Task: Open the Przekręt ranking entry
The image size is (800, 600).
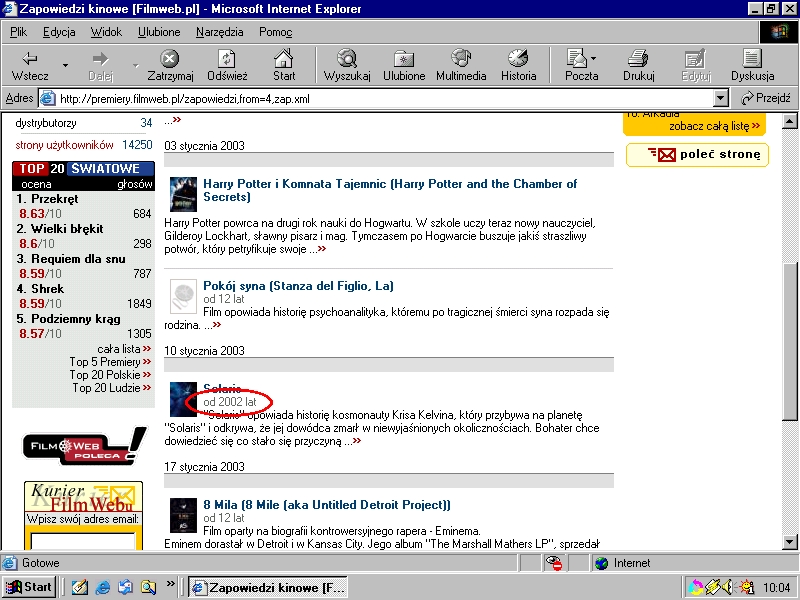Action: pyautogui.click(x=55, y=199)
